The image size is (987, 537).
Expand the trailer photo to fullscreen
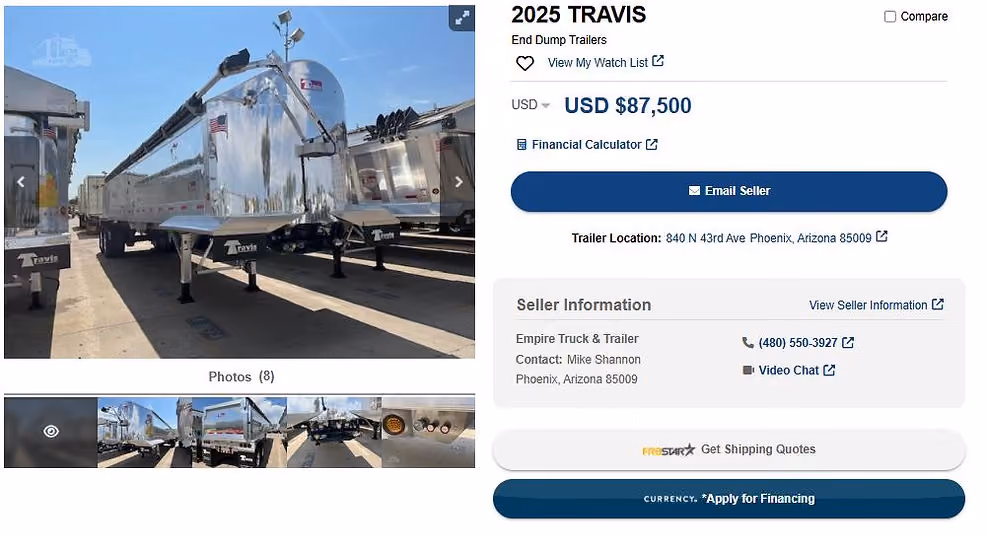point(461,18)
